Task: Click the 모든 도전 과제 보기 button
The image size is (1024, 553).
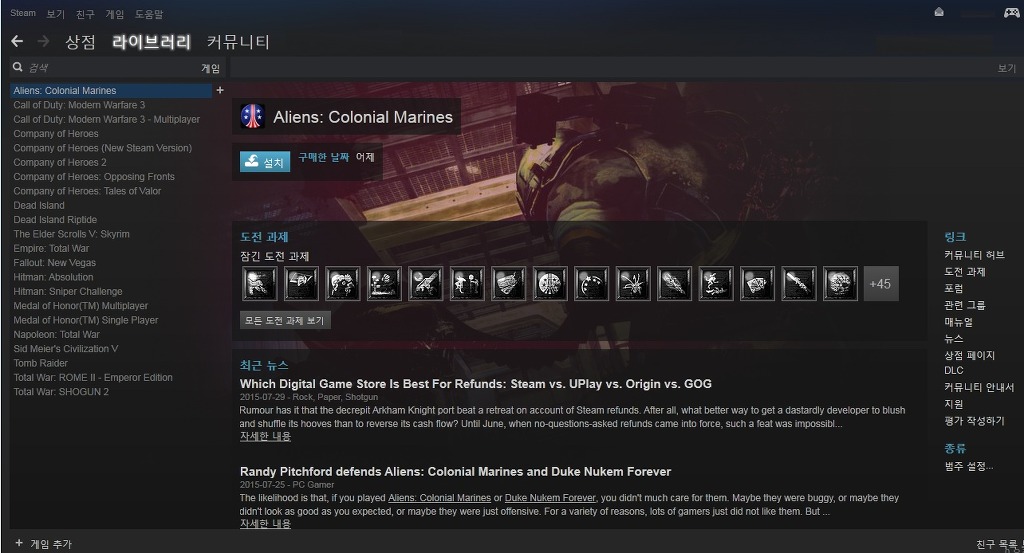Action: point(285,320)
